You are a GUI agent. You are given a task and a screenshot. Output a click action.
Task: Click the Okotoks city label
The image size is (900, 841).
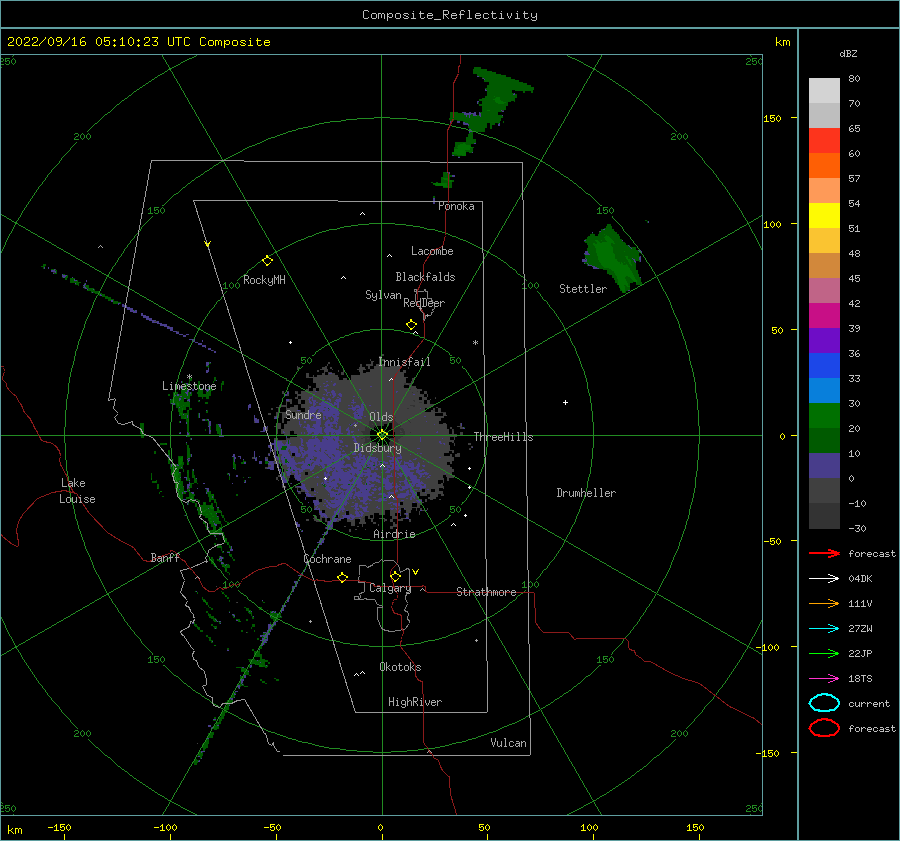tap(400, 667)
